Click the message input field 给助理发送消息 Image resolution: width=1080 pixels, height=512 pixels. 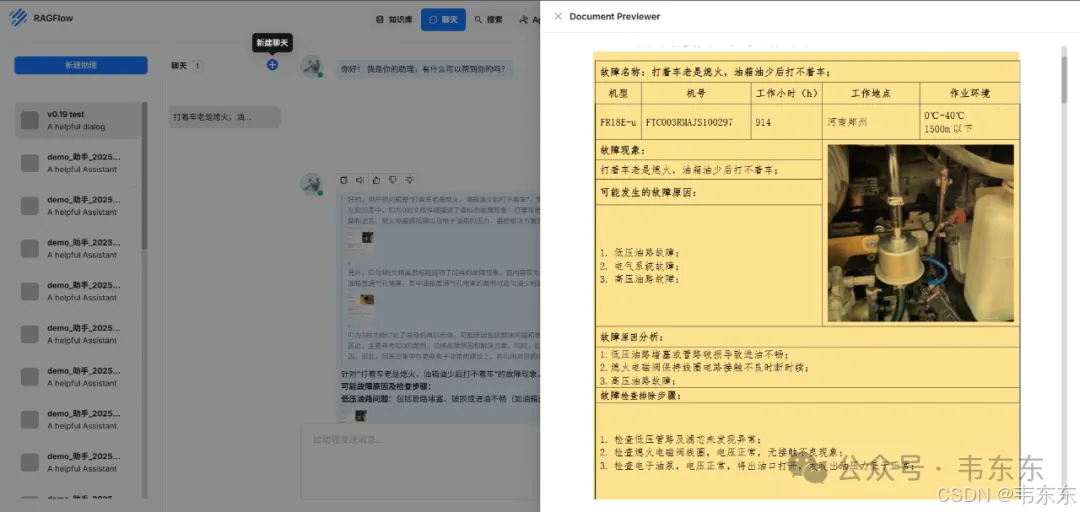(x=419, y=460)
